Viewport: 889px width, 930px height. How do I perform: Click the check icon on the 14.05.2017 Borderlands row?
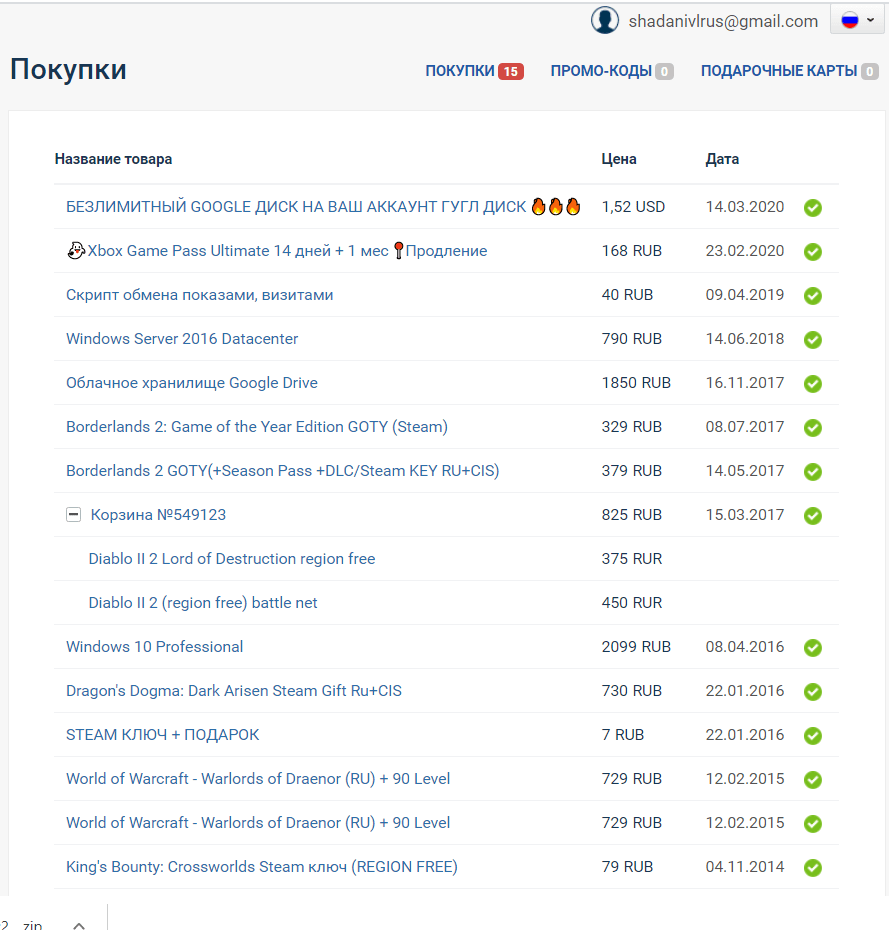click(812, 472)
